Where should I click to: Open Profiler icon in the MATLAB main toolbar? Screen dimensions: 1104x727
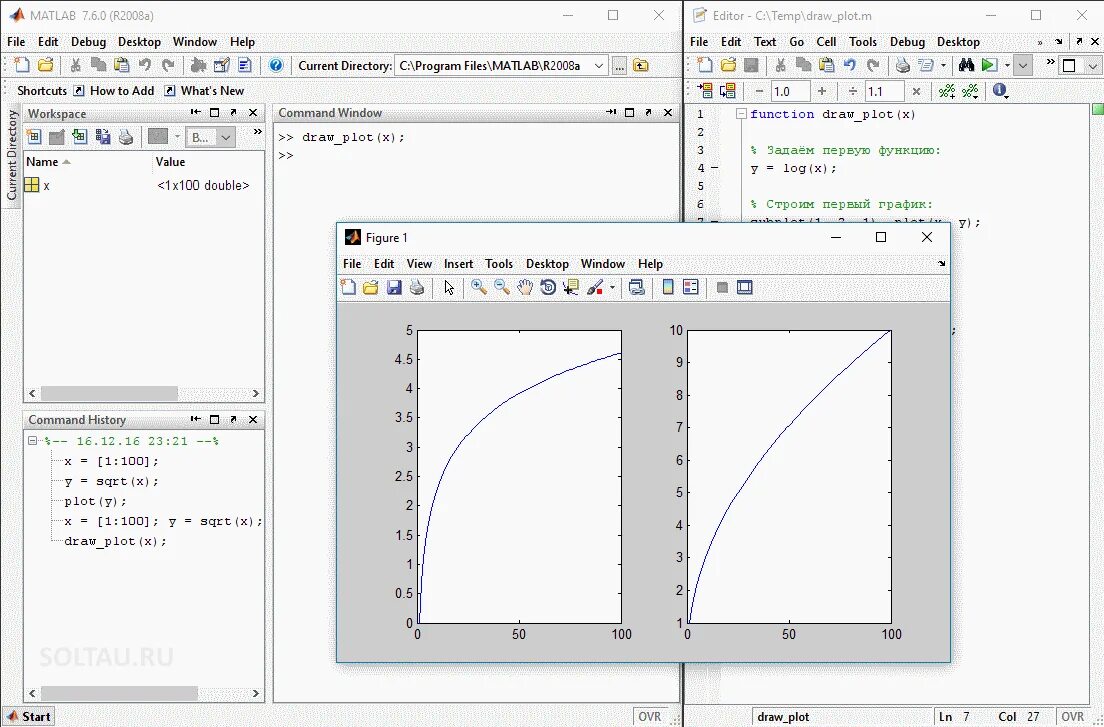point(244,65)
